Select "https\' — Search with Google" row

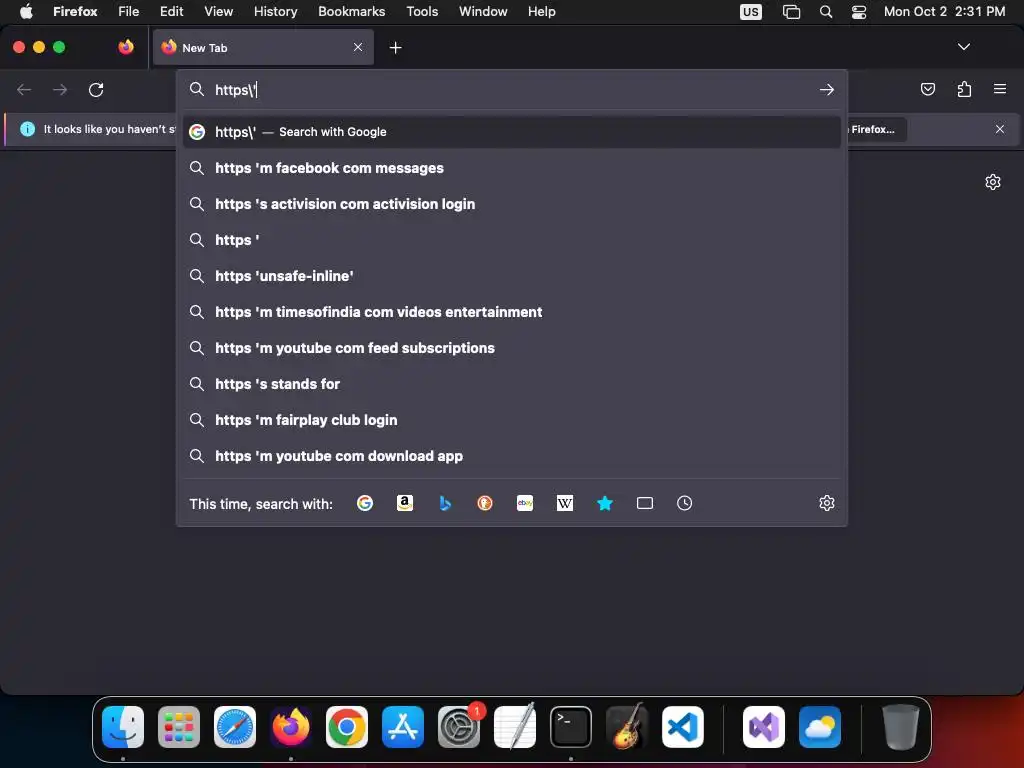pos(511,132)
